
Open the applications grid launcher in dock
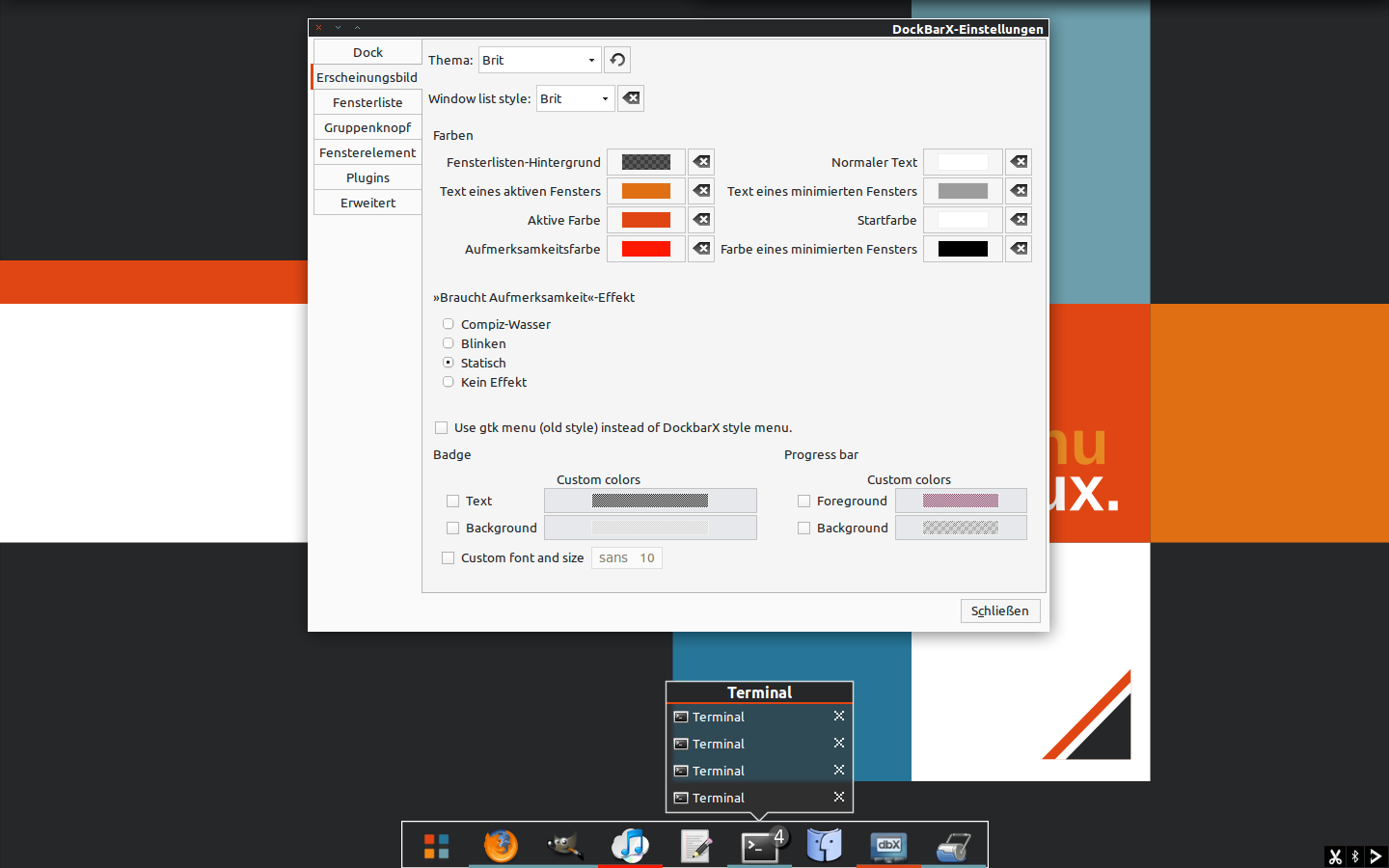coord(436,847)
